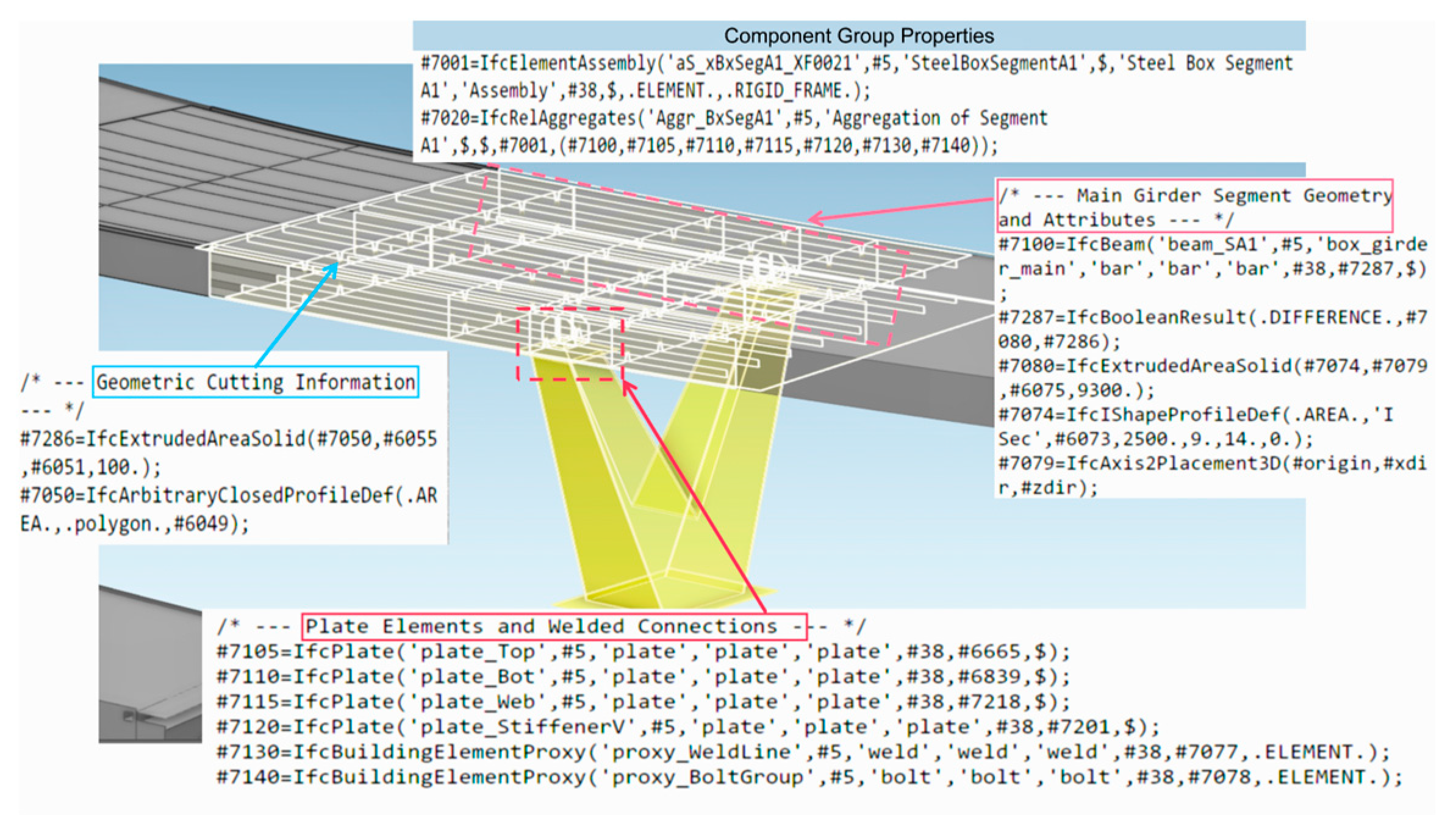Click the #7286 IfcExtrudedAreaSolid cutting line
The height and width of the screenshot is (815, 1456).
[229, 439]
